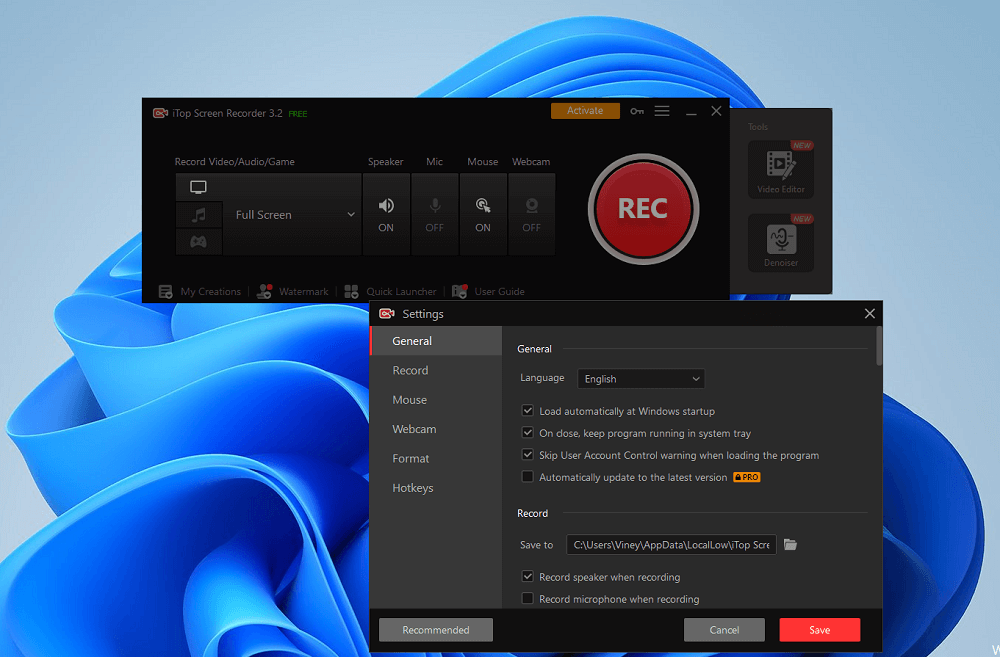1000x657 pixels.
Task: Click the PRO badge beside auto-update
Action: click(747, 477)
